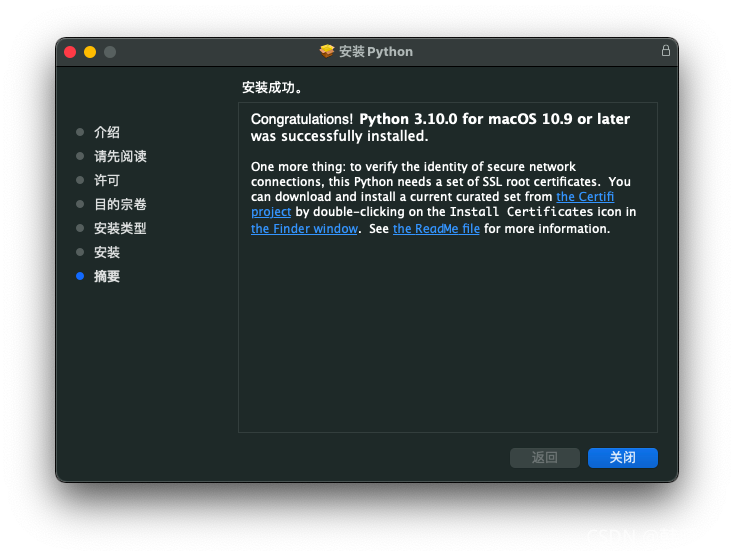Open the 'project' link at line start

click(x=271, y=212)
